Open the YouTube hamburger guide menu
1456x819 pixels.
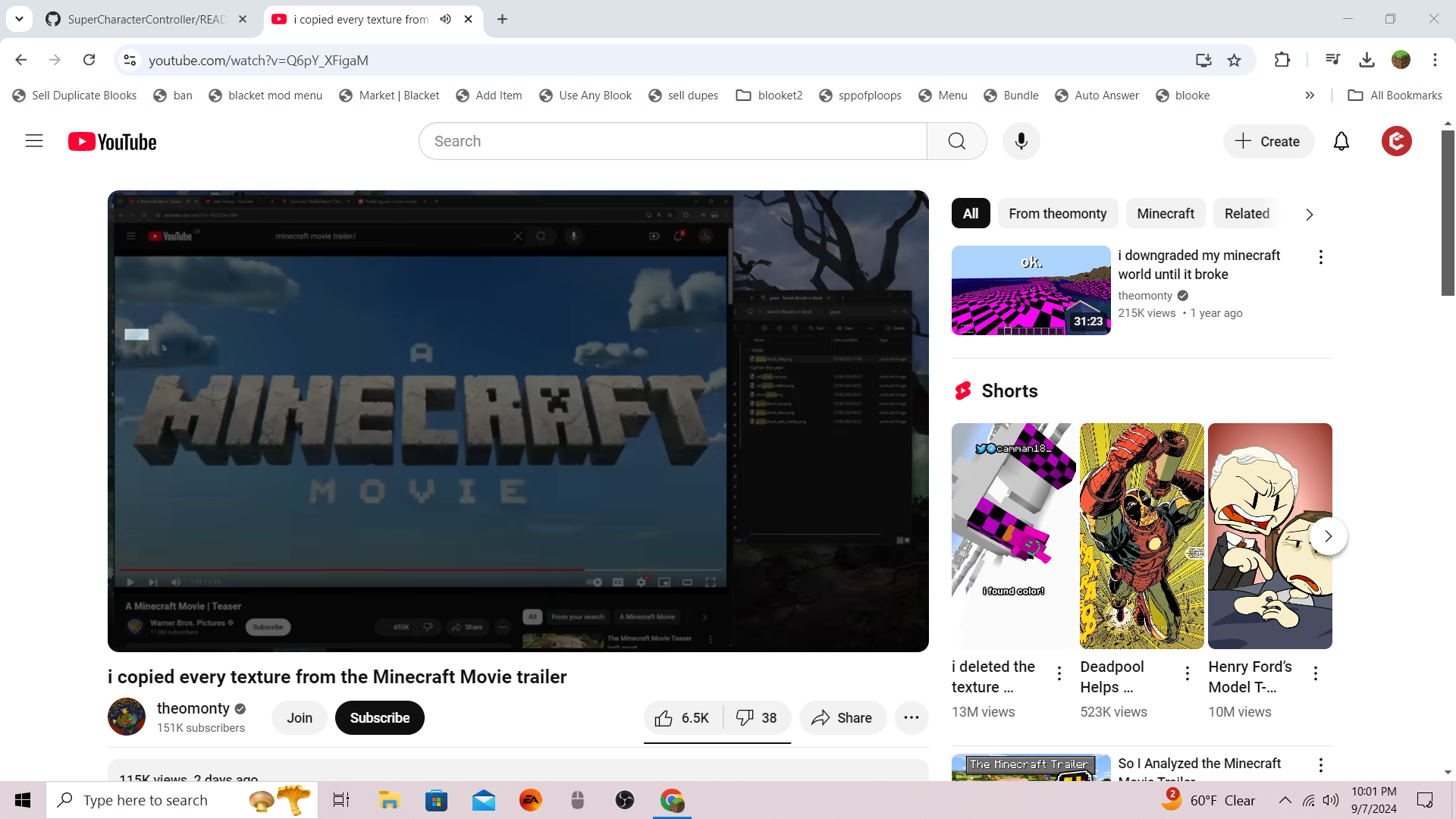tap(34, 141)
